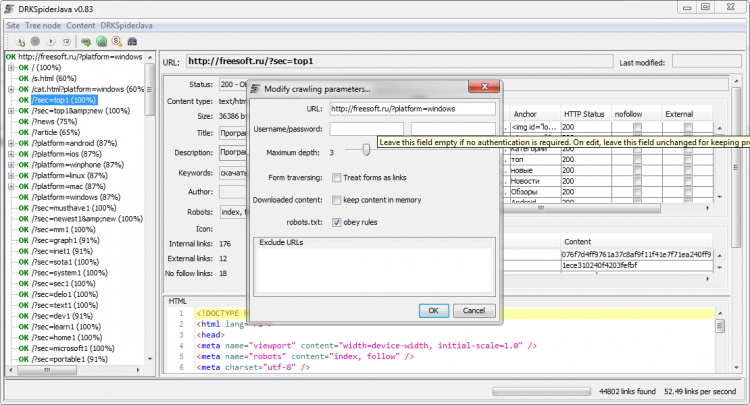This screenshot has height=405, width=750.
Task: Click the URL field in the dialog
Action: [x=411, y=109]
